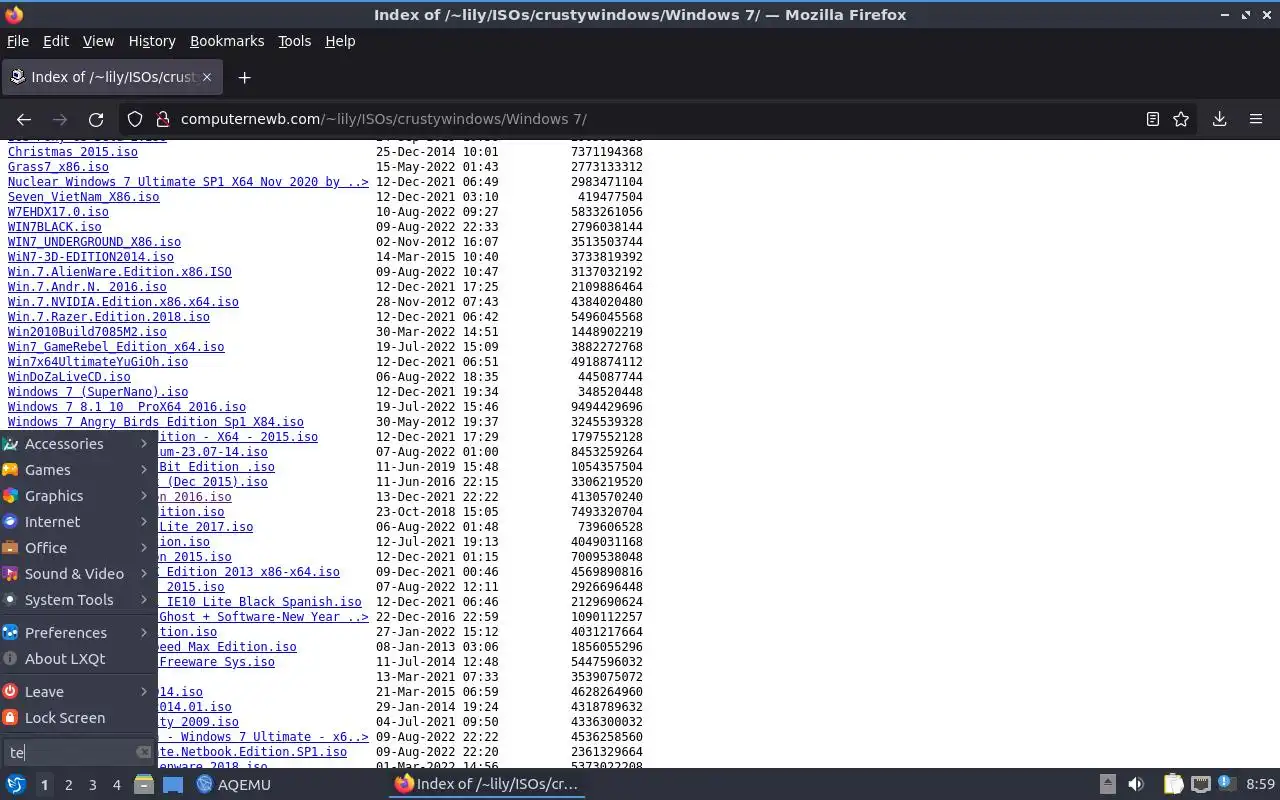Open Win.7.AlienWare.Edition.x86.ISO link
The image size is (1280, 800).
[120, 272]
